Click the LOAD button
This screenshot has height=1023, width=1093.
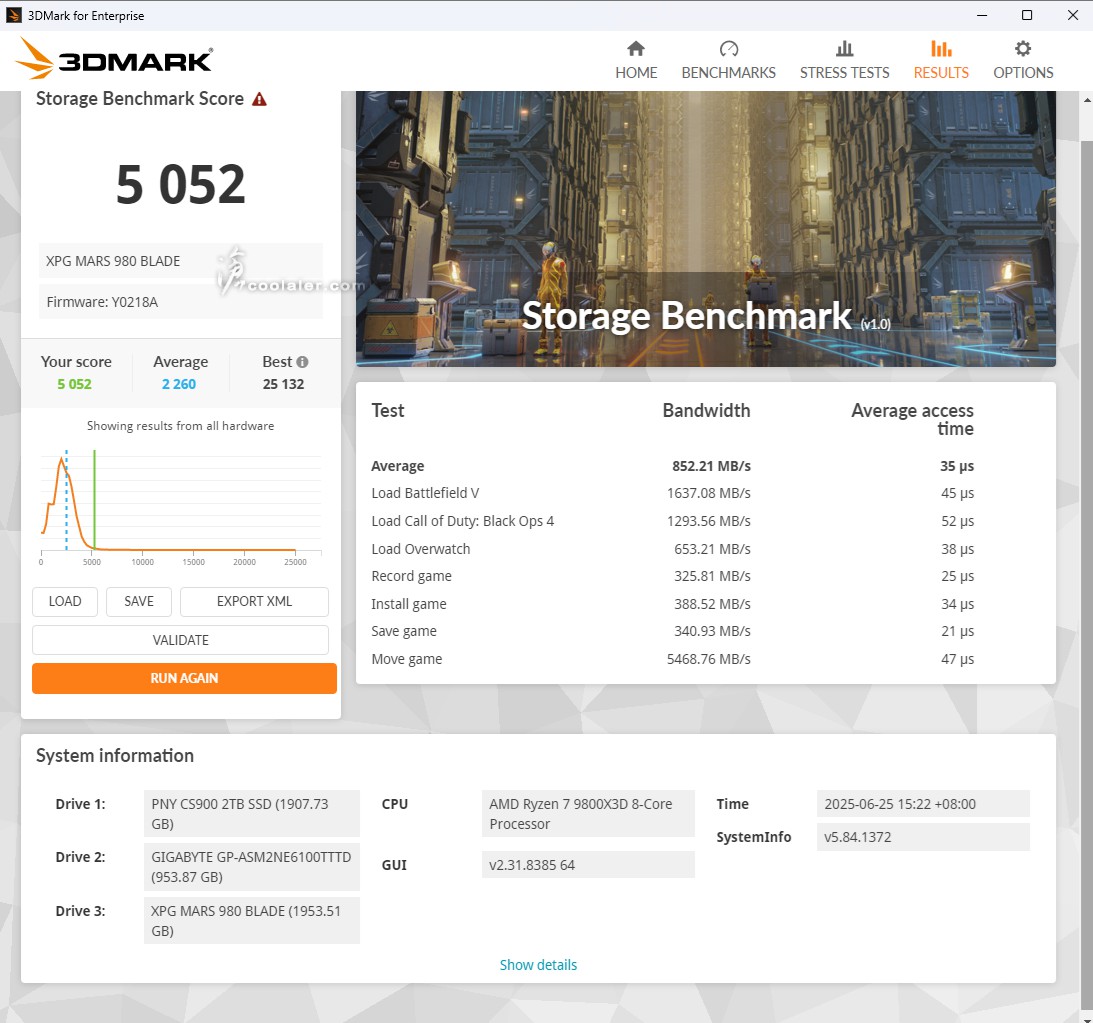(65, 601)
